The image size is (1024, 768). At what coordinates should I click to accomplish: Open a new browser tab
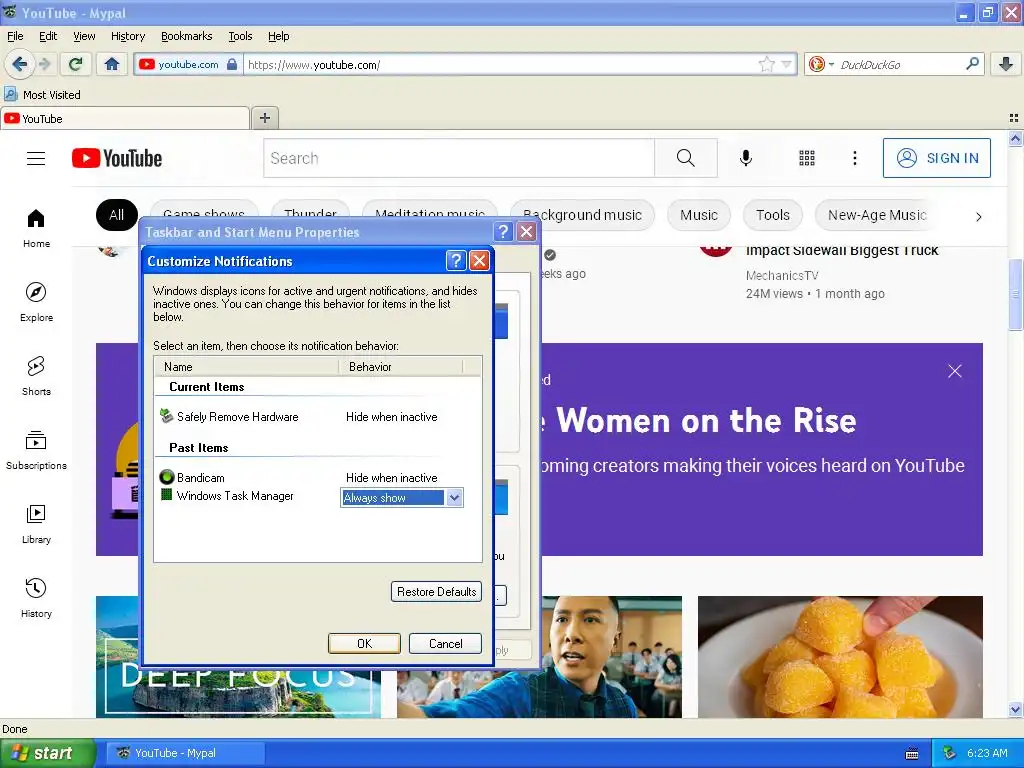[x=264, y=118]
